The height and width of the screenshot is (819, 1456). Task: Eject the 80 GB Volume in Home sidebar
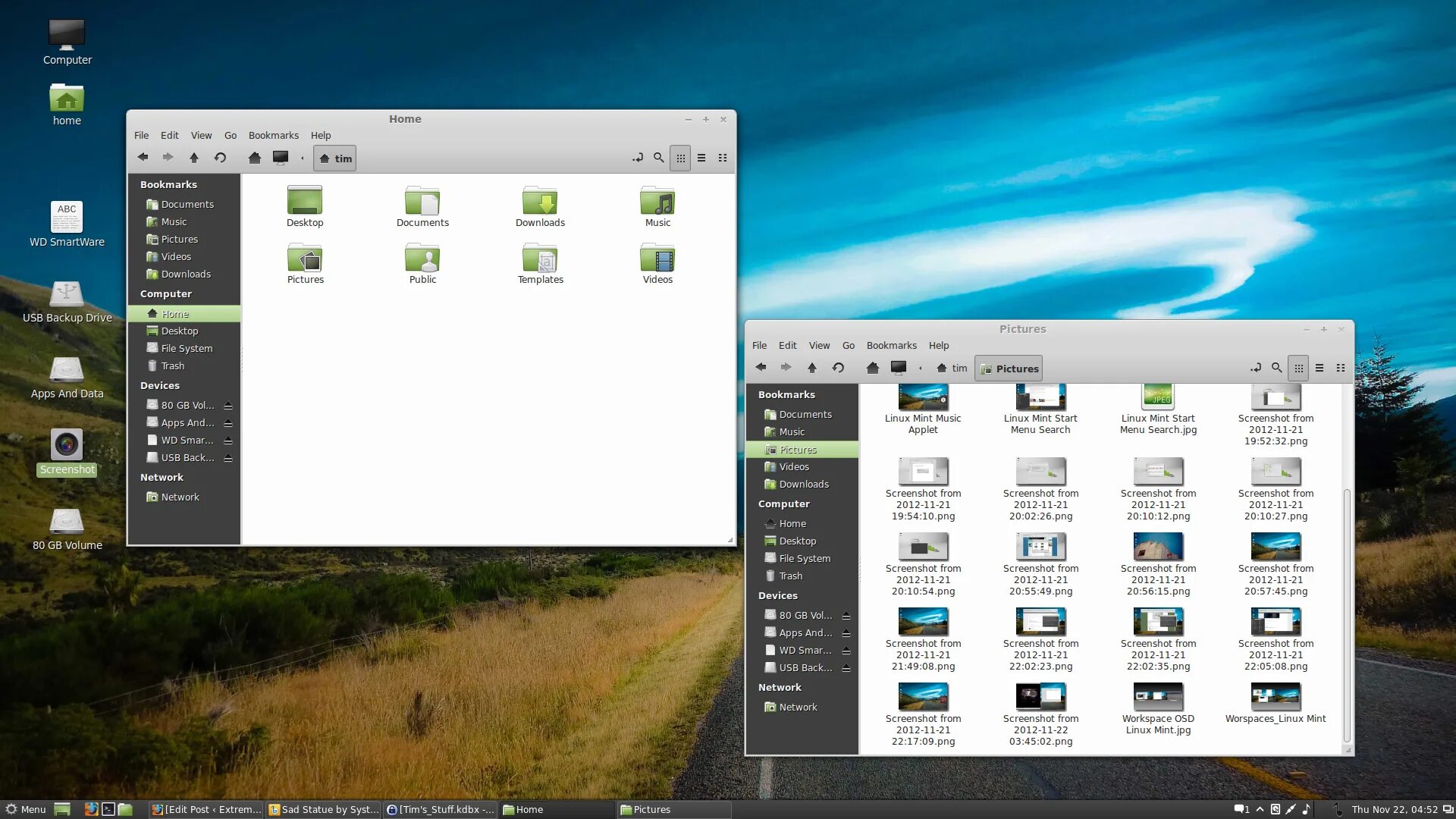click(227, 406)
